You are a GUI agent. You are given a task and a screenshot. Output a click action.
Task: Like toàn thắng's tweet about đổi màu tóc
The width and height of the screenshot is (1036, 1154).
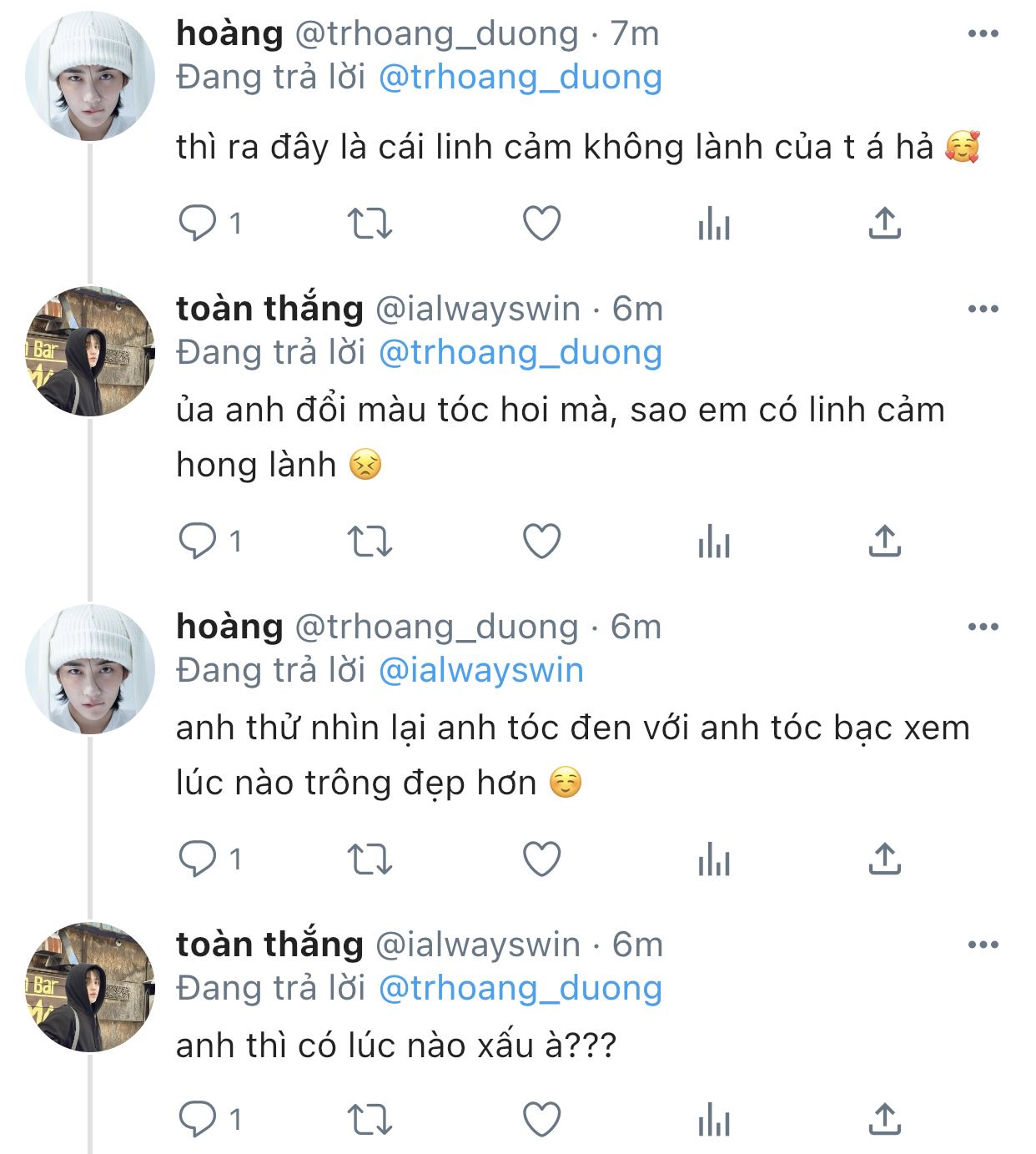[x=541, y=542]
